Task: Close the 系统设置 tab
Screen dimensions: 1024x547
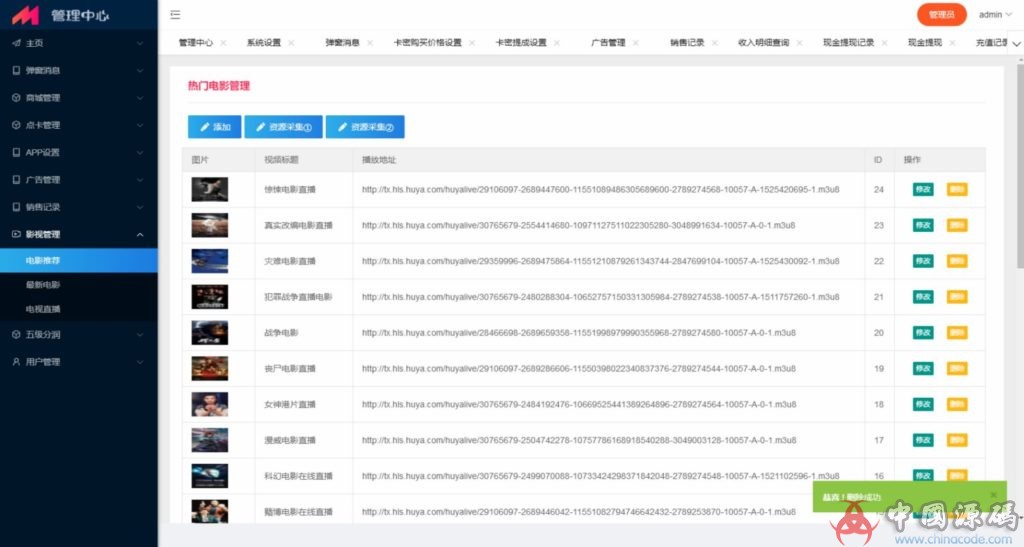Action: tap(291, 43)
